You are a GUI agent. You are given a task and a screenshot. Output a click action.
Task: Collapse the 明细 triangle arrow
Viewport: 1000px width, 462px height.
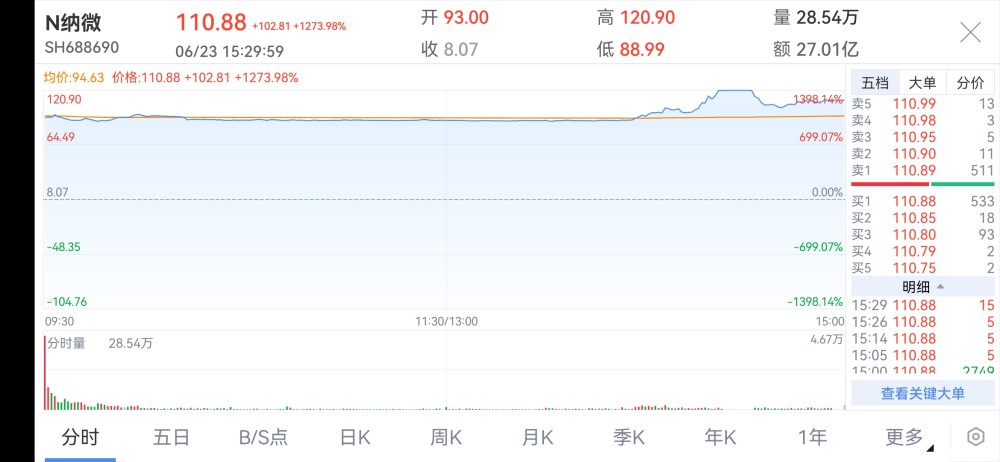[940, 287]
